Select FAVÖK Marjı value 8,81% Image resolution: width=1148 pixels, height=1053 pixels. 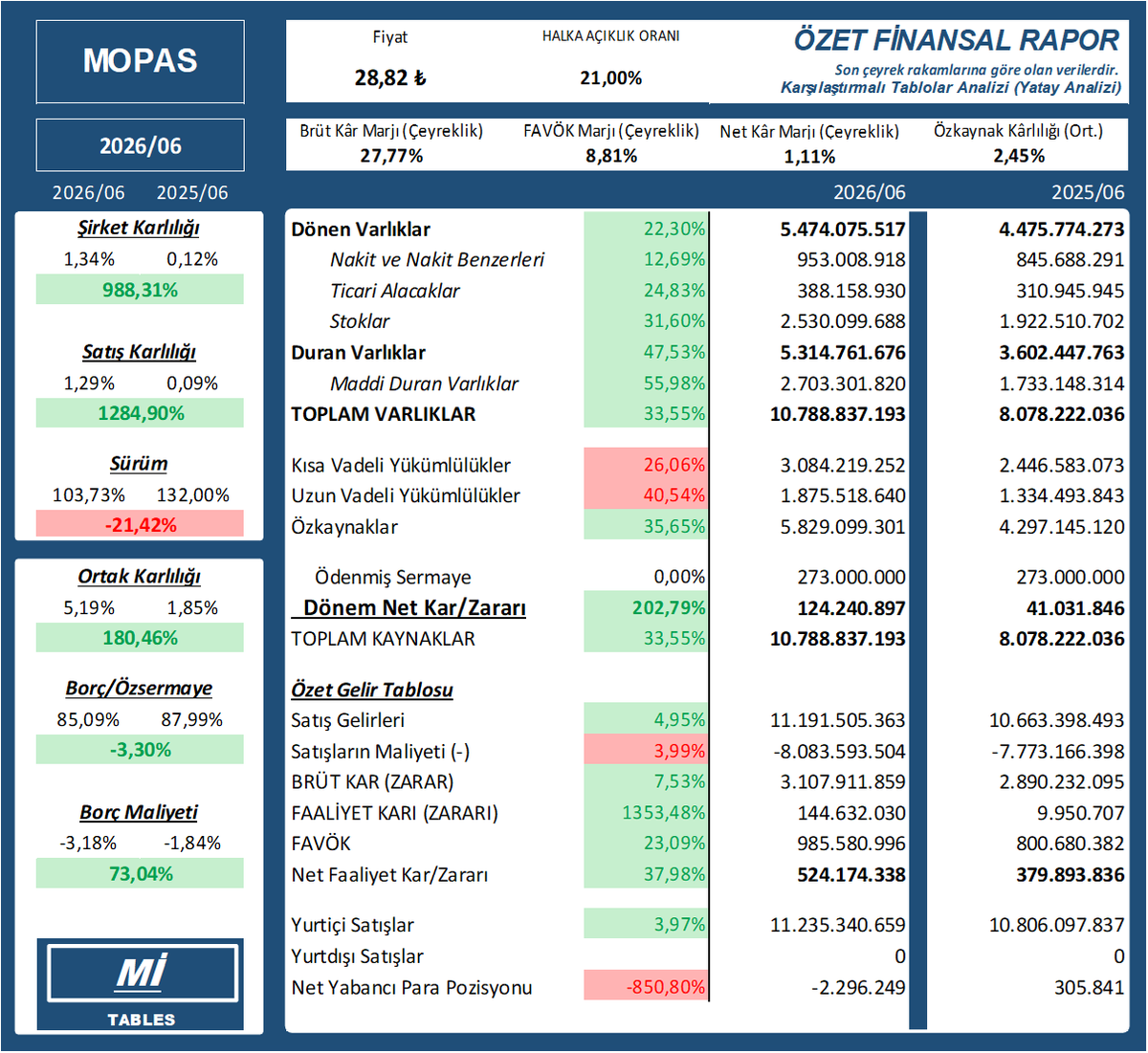pos(611,155)
